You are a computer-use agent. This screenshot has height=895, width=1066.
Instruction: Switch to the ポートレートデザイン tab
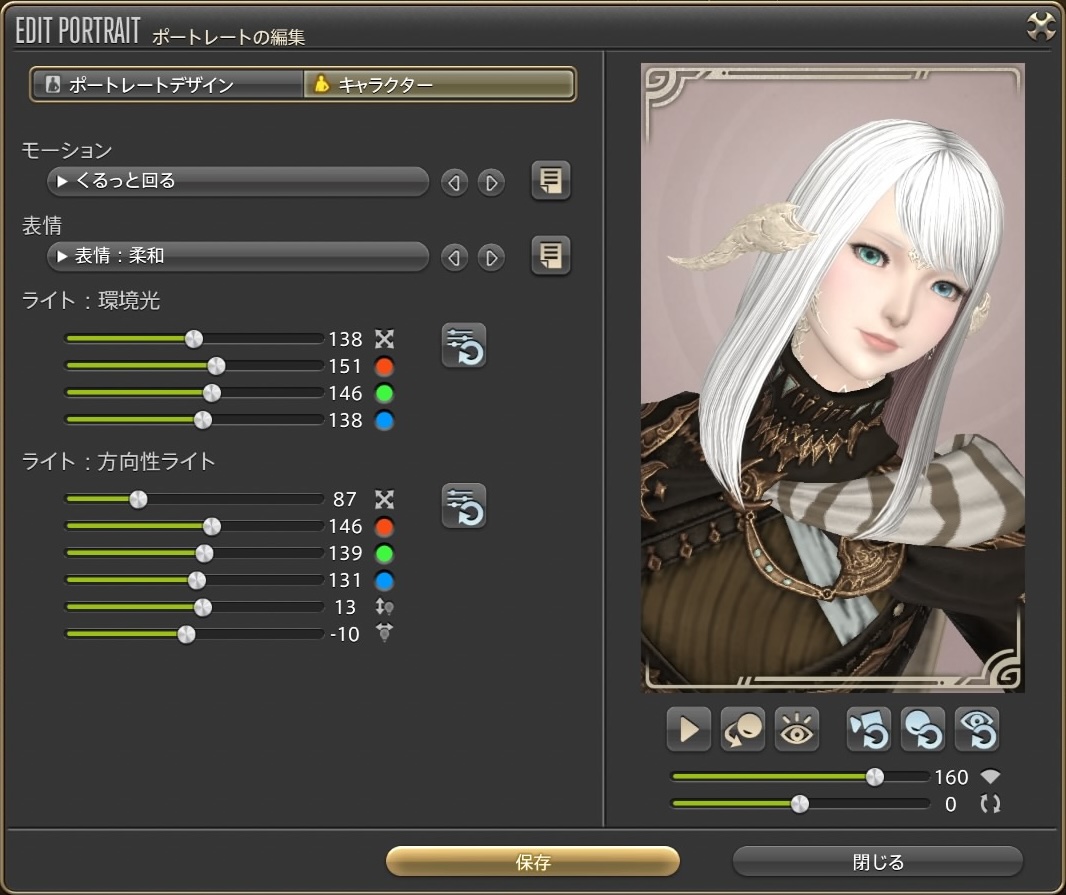tap(167, 85)
